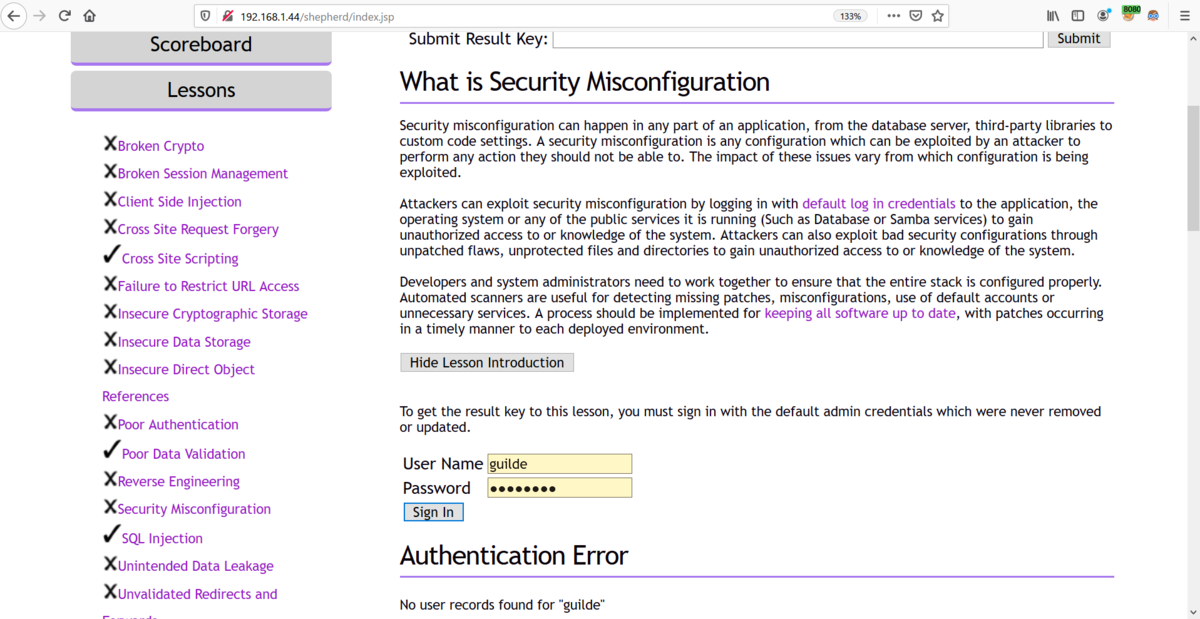
Task: Click 'No user records found' message
Action: (503, 604)
